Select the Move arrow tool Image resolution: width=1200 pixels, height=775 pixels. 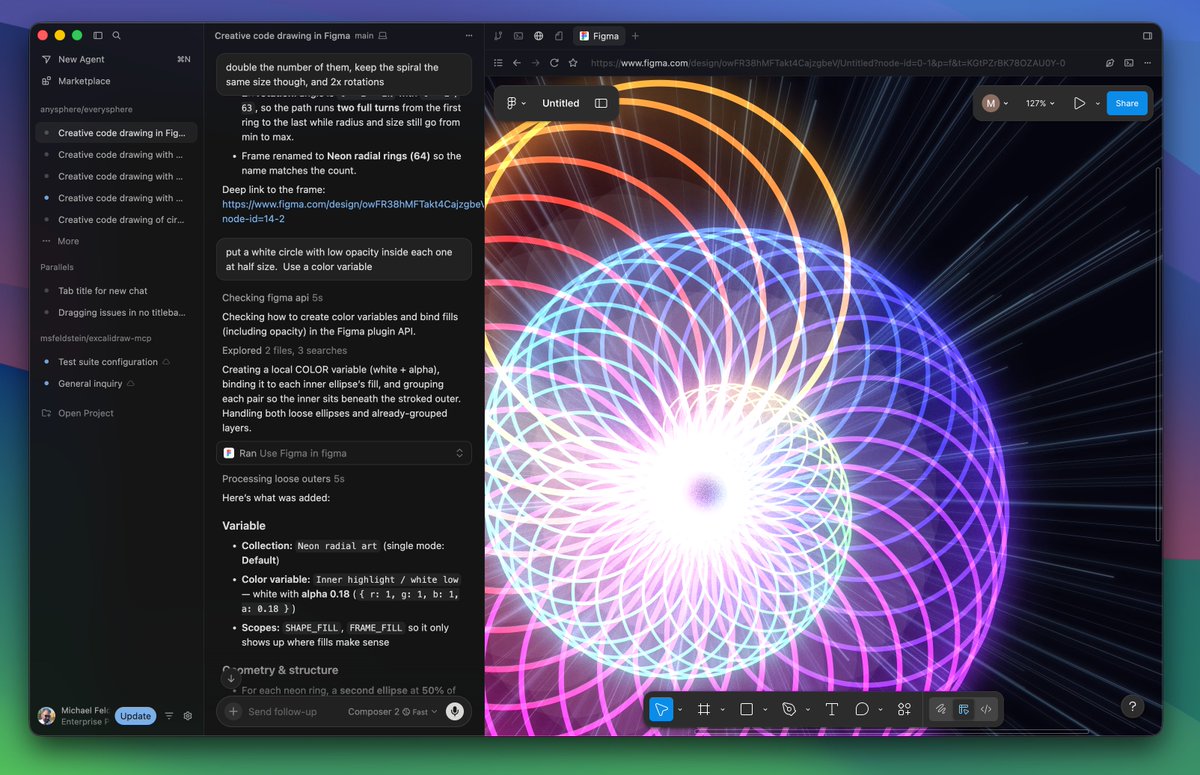661,709
